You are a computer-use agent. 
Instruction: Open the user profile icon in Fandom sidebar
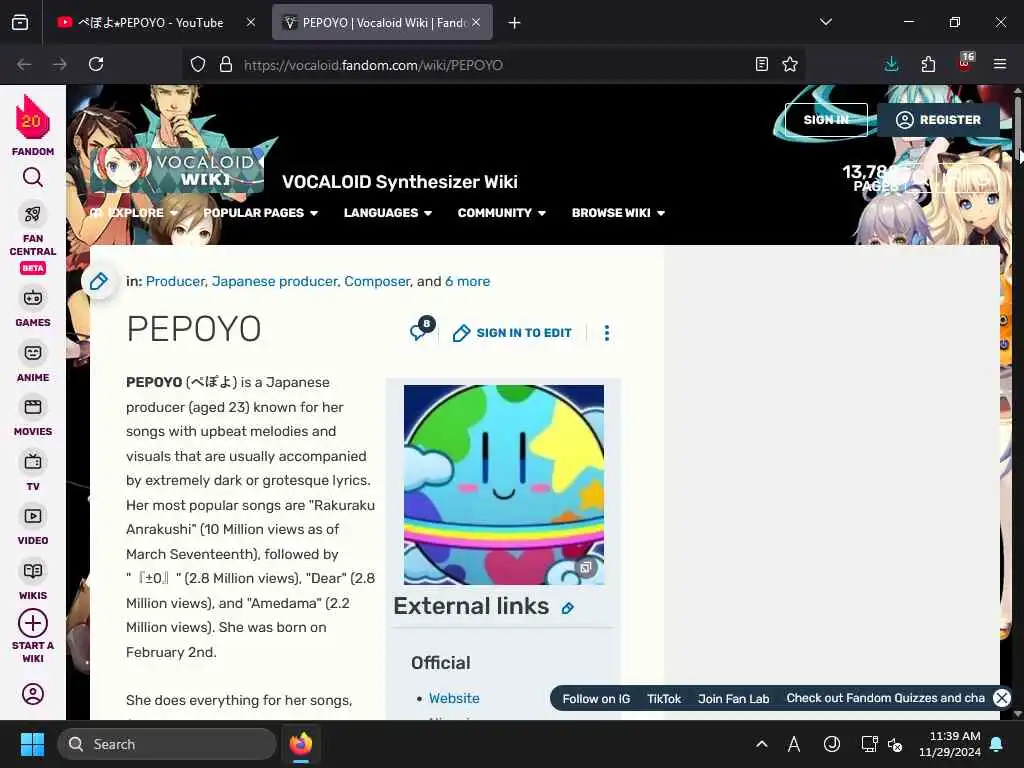(33, 694)
